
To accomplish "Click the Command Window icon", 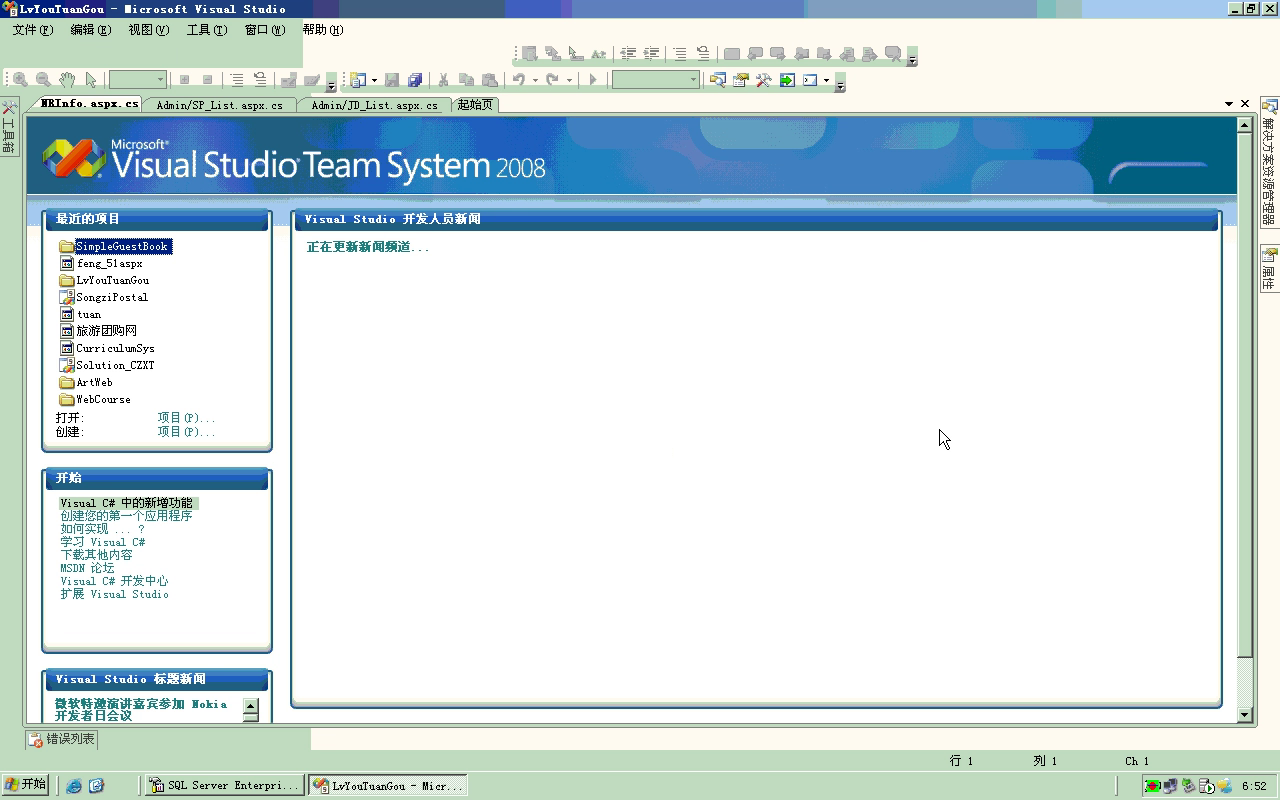I will (x=811, y=80).
